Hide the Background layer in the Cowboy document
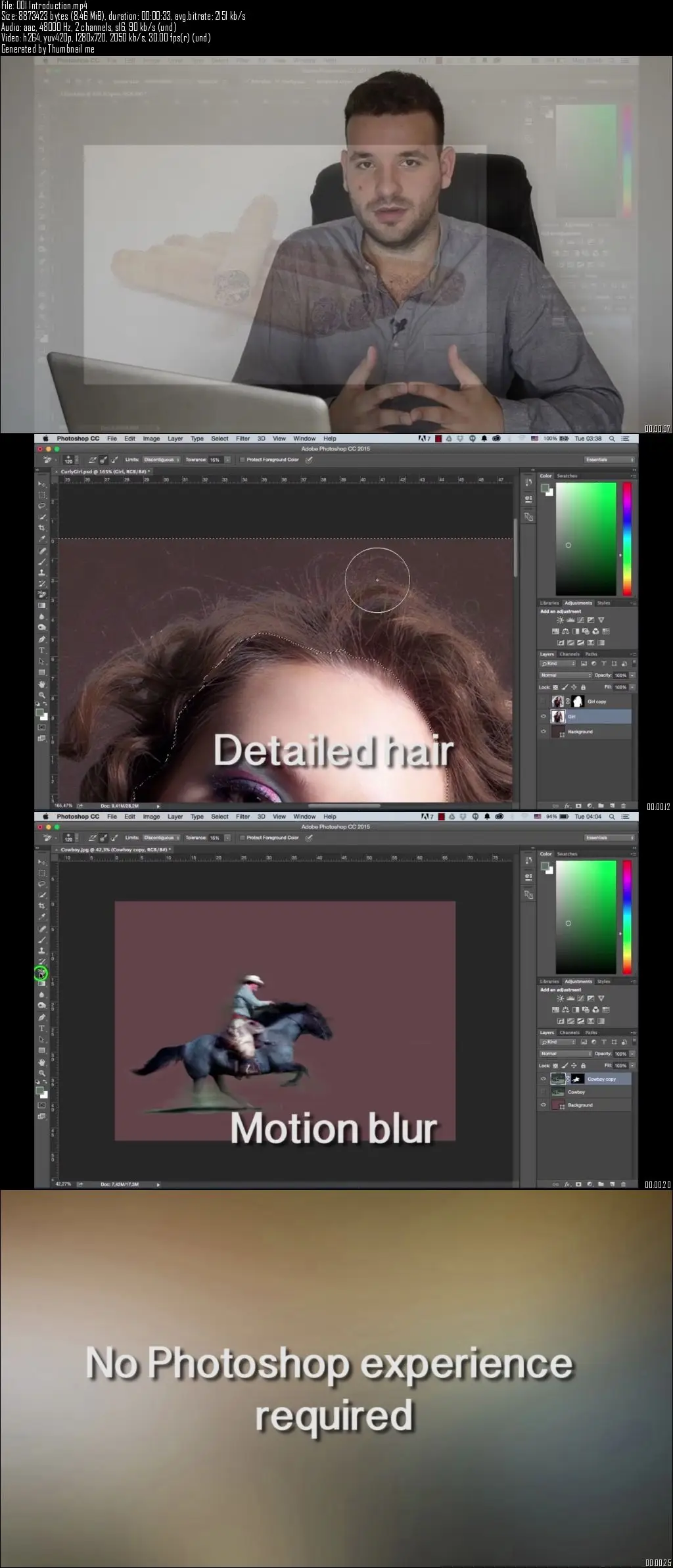 (544, 1105)
